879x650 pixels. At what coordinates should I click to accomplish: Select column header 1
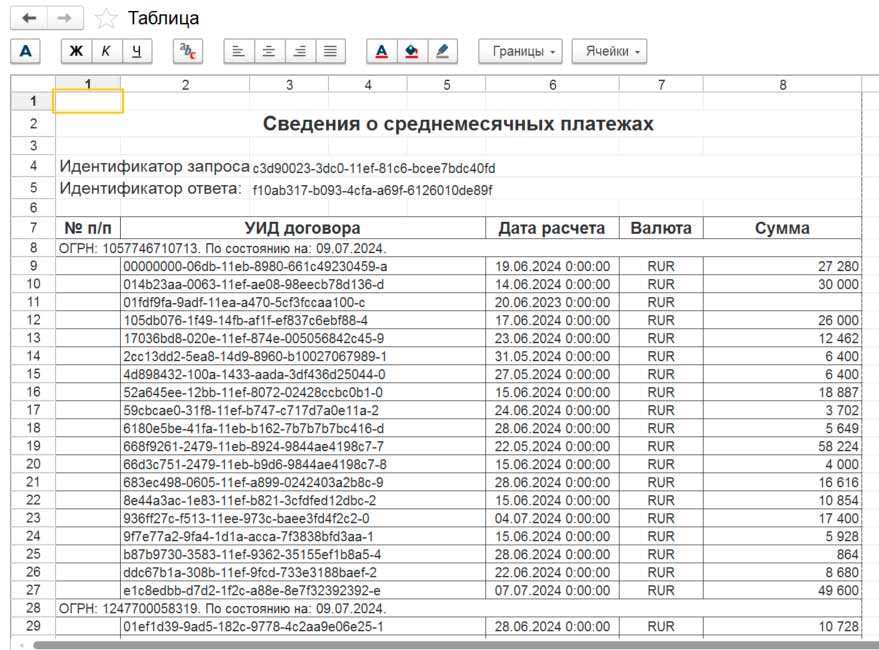point(87,85)
